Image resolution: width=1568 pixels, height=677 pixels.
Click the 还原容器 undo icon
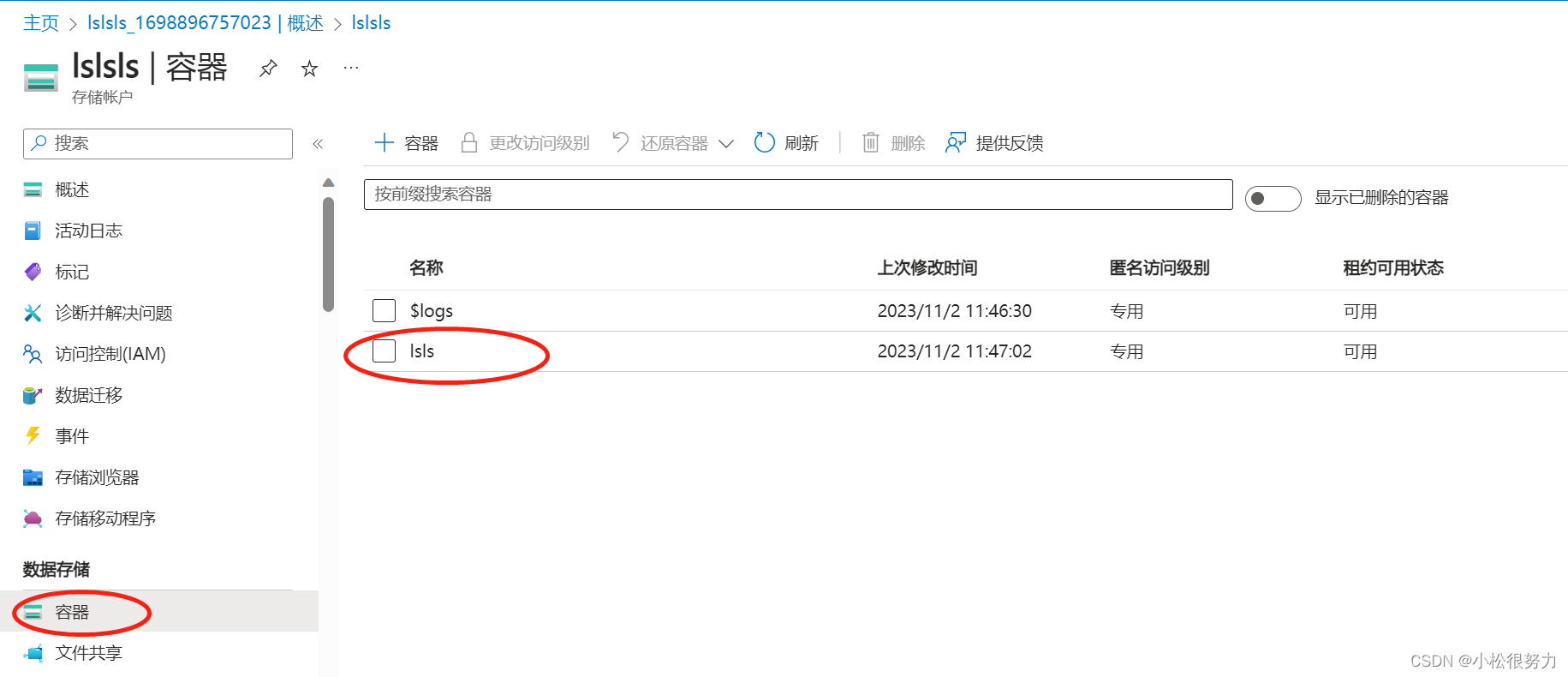click(621, 142)
